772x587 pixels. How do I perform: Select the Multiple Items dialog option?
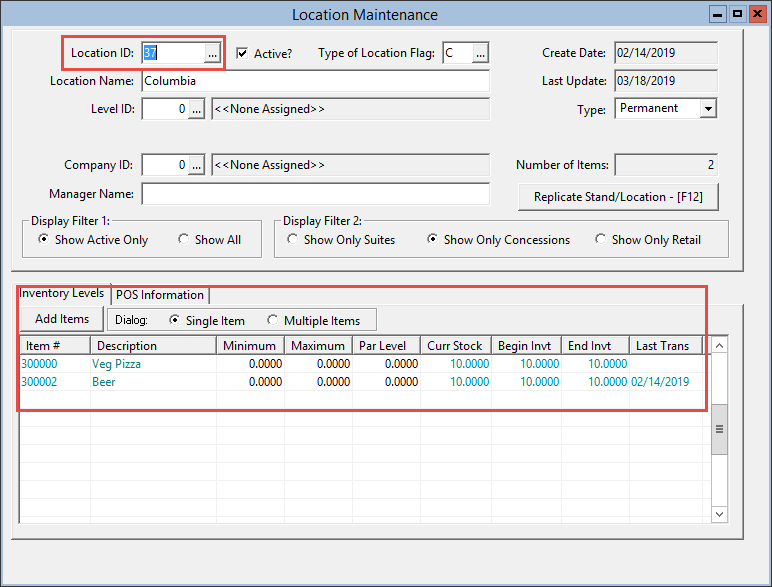point(274,320)
